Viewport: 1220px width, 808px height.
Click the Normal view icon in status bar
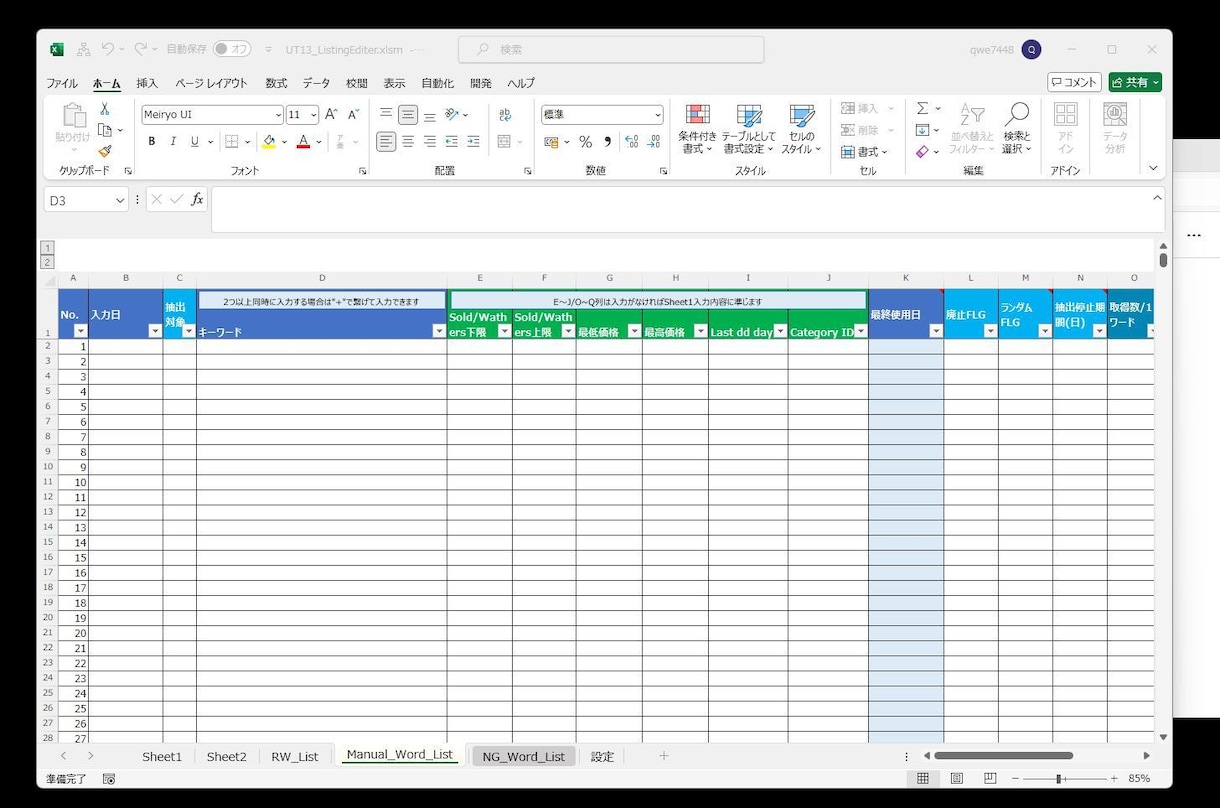(x=923, y=778)
